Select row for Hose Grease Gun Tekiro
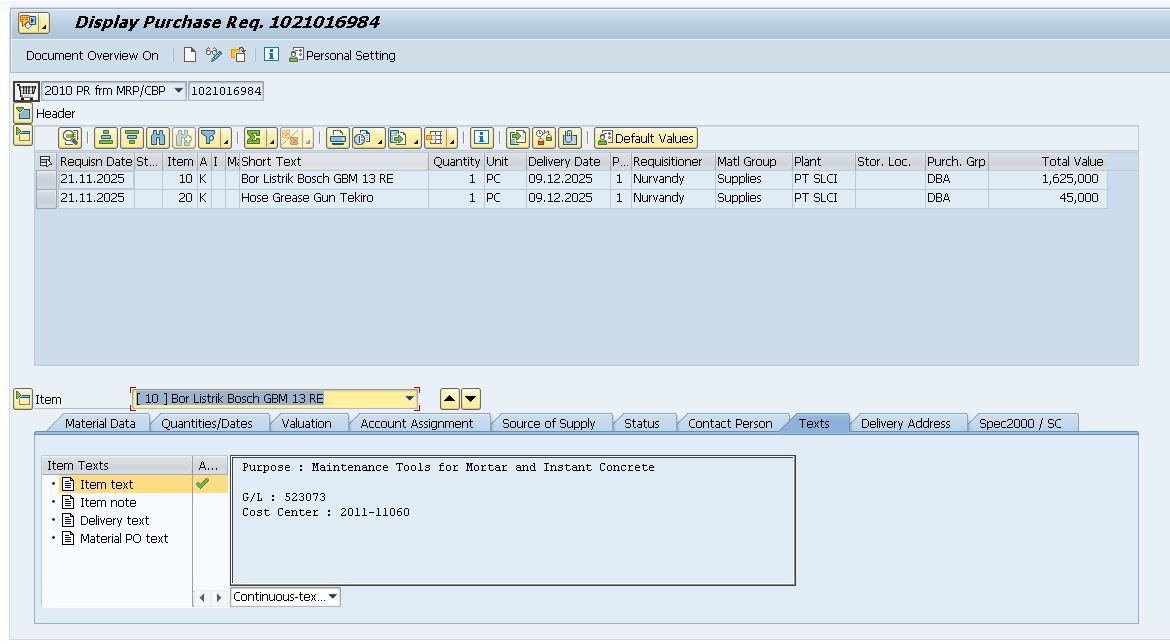1170x644 pixels. click(x=46, y=198)
